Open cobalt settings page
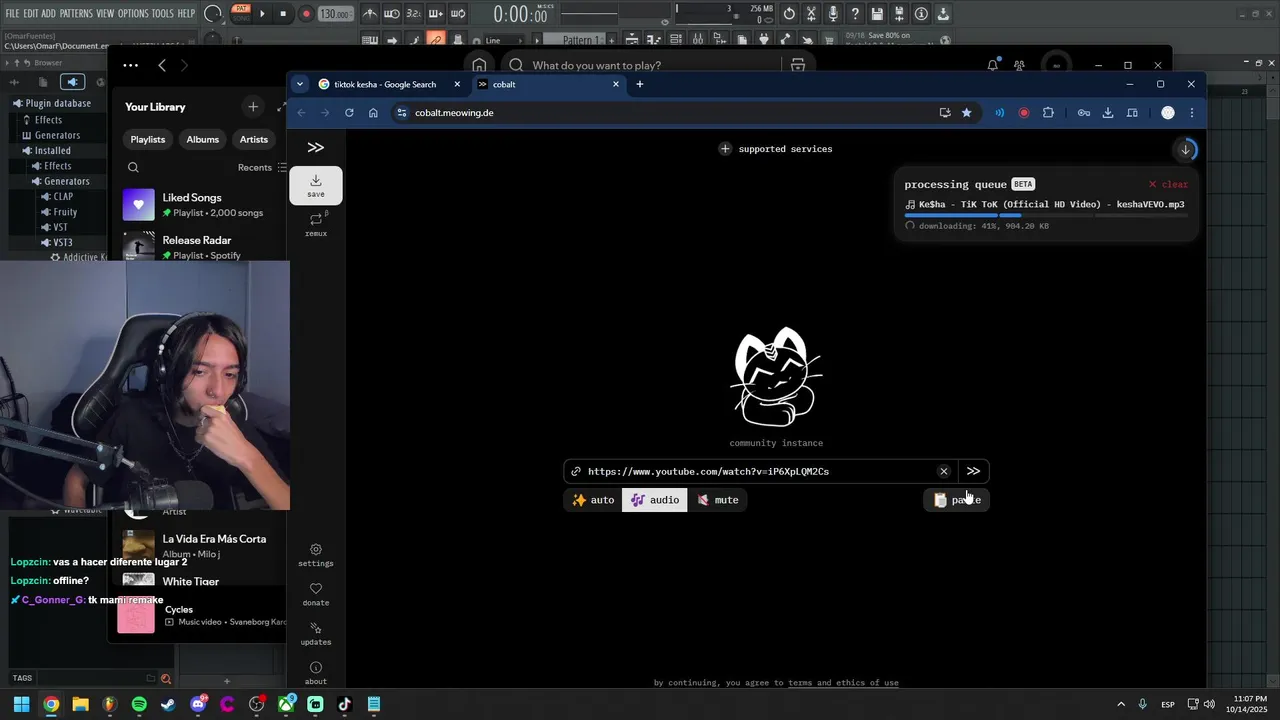1280x720 pixels. 316,555
